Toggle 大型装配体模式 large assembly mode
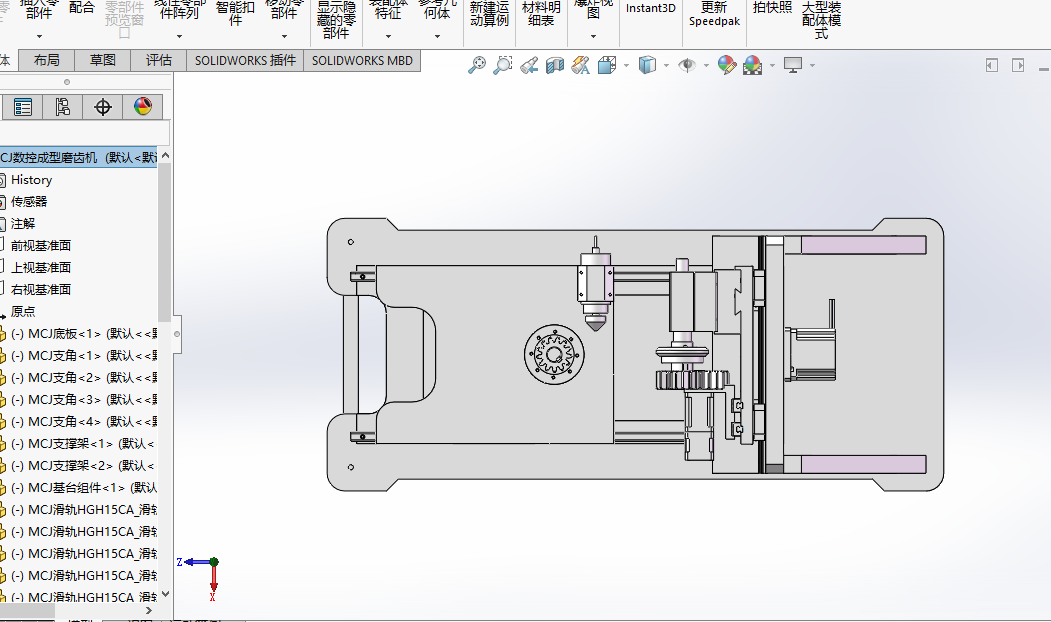The width and height of the screenshot is (1051, 622). (x=822, y=19)
